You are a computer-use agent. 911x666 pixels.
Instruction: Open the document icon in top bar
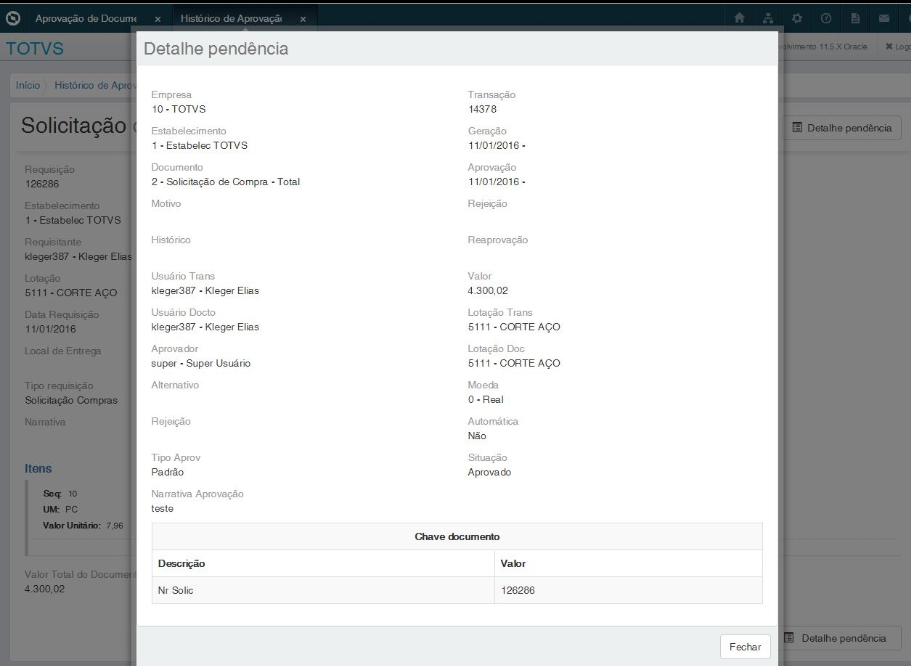click(855, 18)
